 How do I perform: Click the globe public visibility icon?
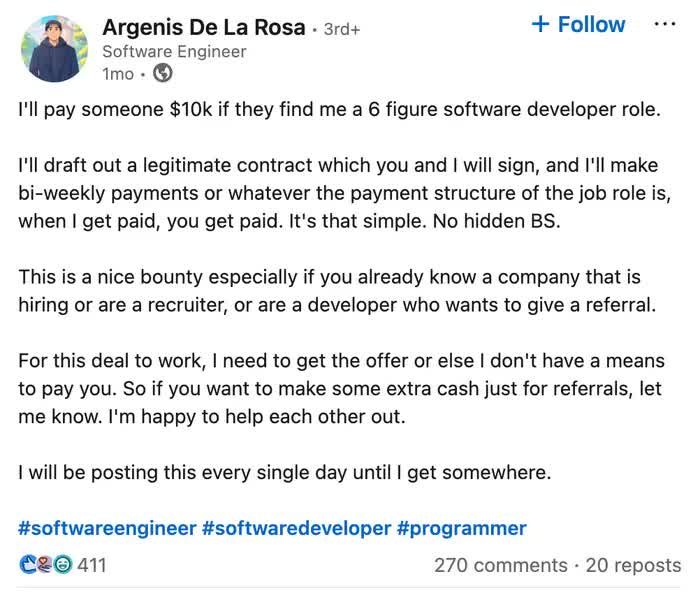pos(162,73)
